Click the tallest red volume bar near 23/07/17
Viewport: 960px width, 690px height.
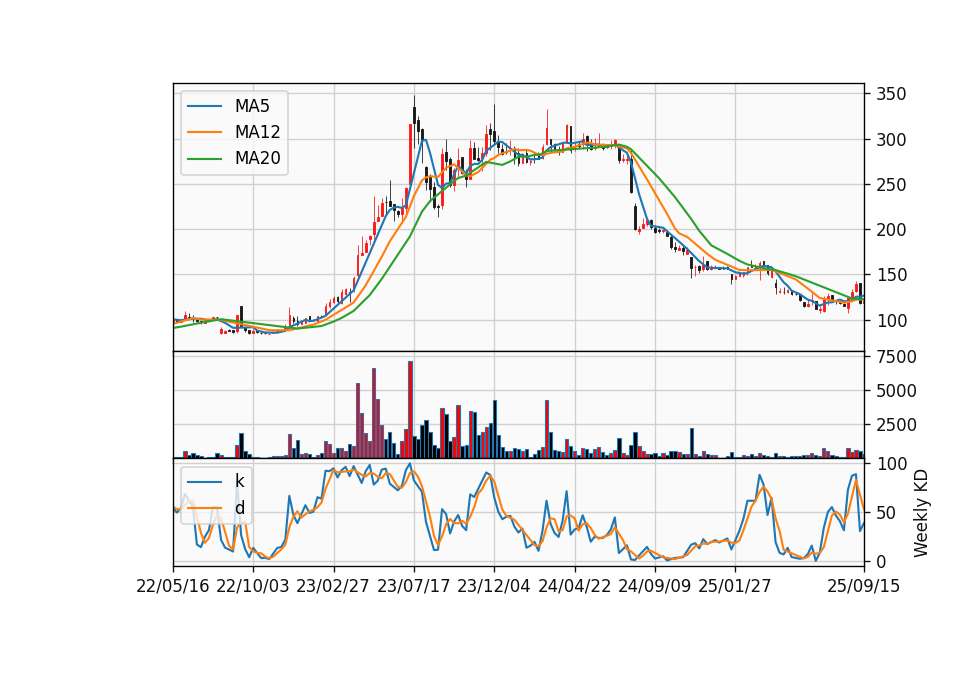pos(410,410)
